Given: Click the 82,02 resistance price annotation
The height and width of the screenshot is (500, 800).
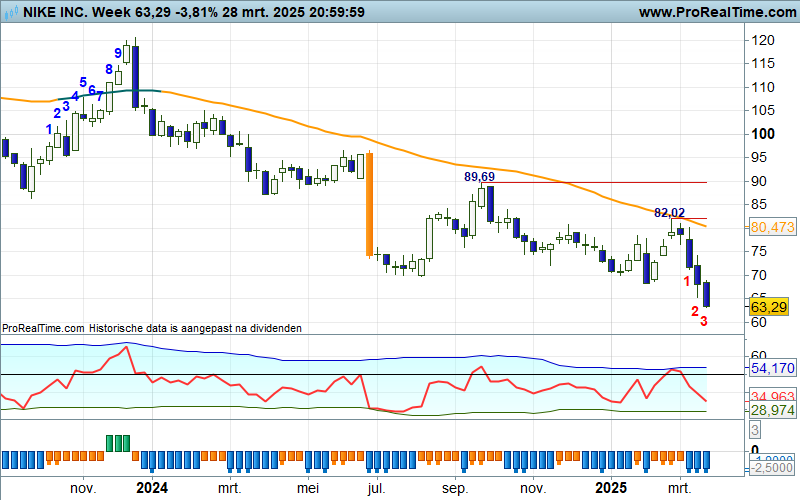Looking at the screenshot, I should 669,213.
